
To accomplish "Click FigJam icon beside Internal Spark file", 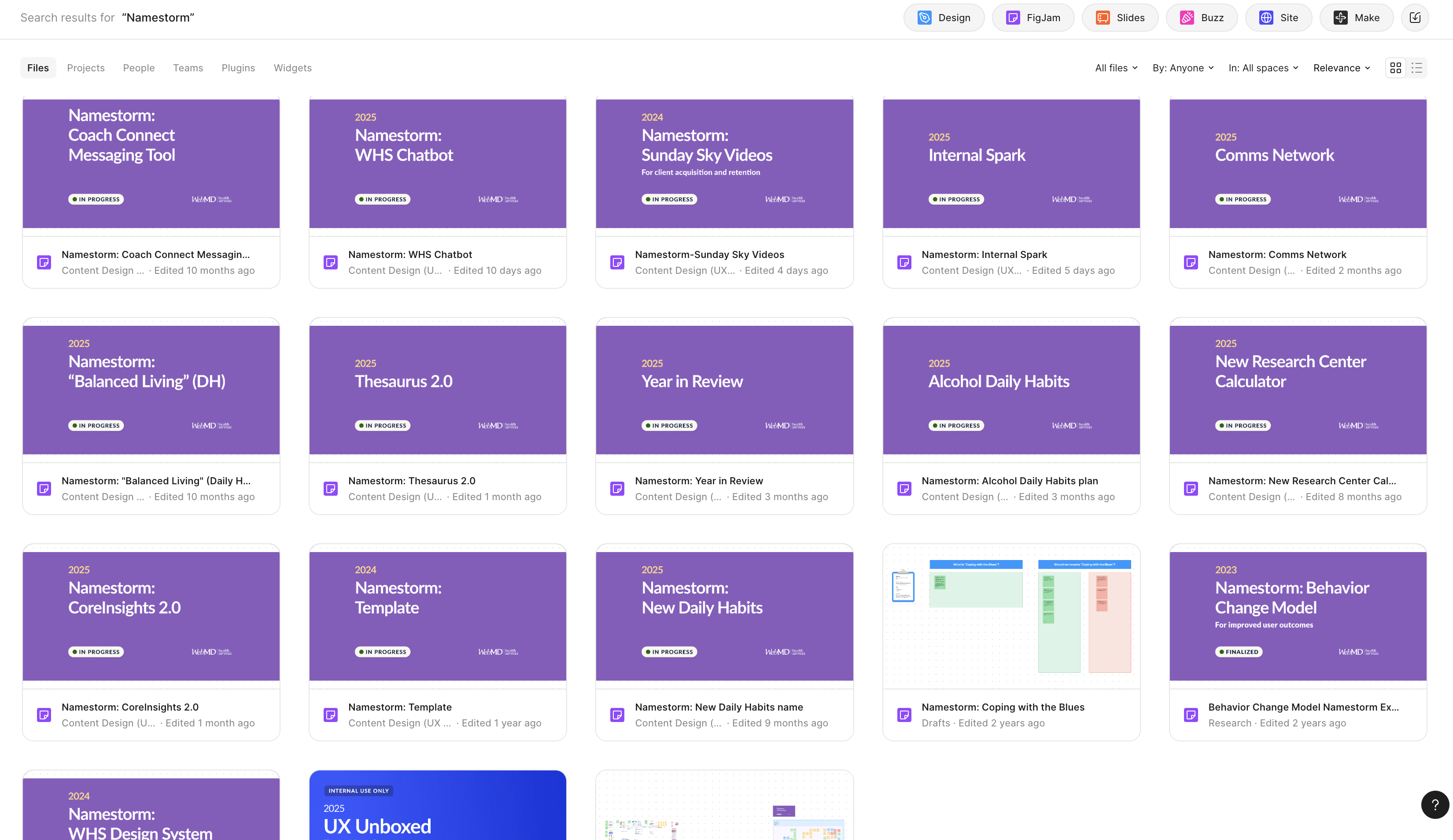I will pos(904,263).
